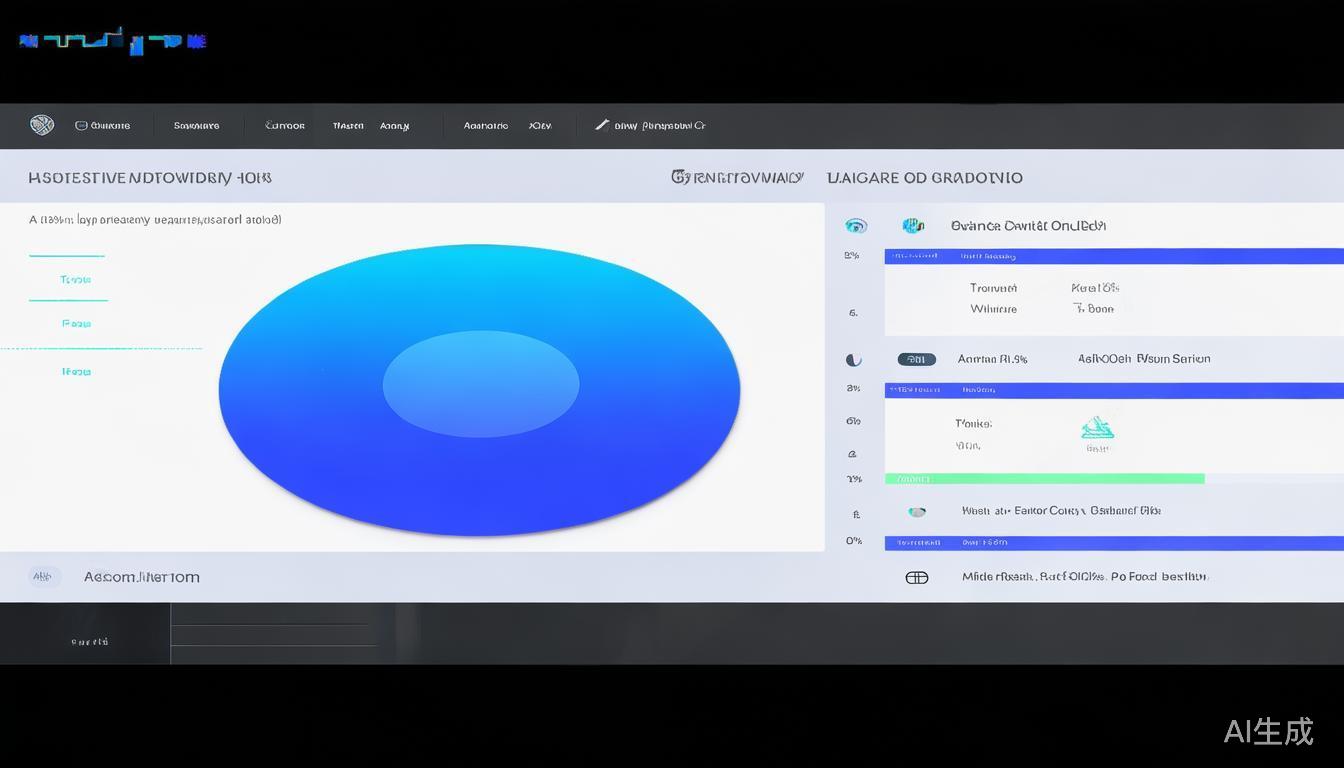Expand the third blue header bar near bottom
1344x768 pixels.
1113,543
